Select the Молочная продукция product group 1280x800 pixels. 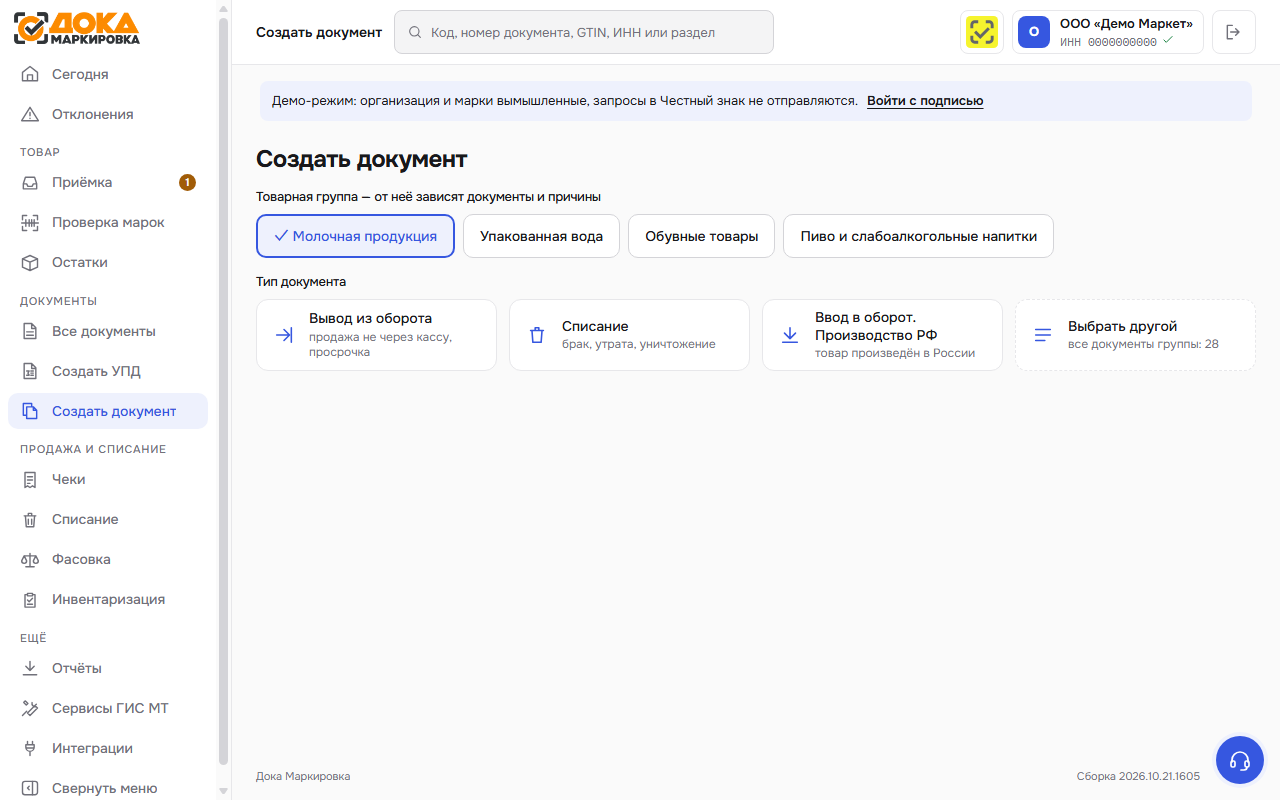click(355, 237)
